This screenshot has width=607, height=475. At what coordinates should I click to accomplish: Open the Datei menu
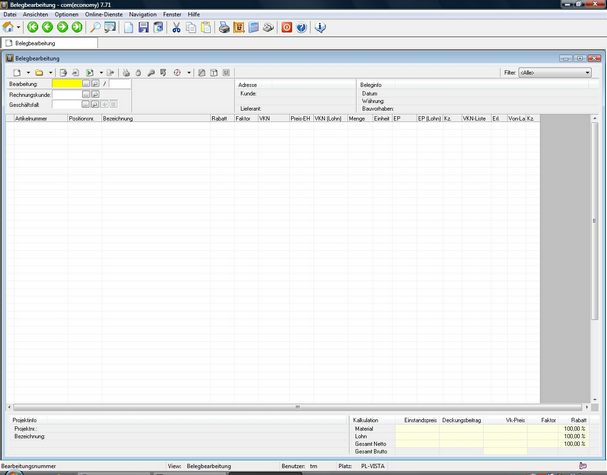[10, 14]
